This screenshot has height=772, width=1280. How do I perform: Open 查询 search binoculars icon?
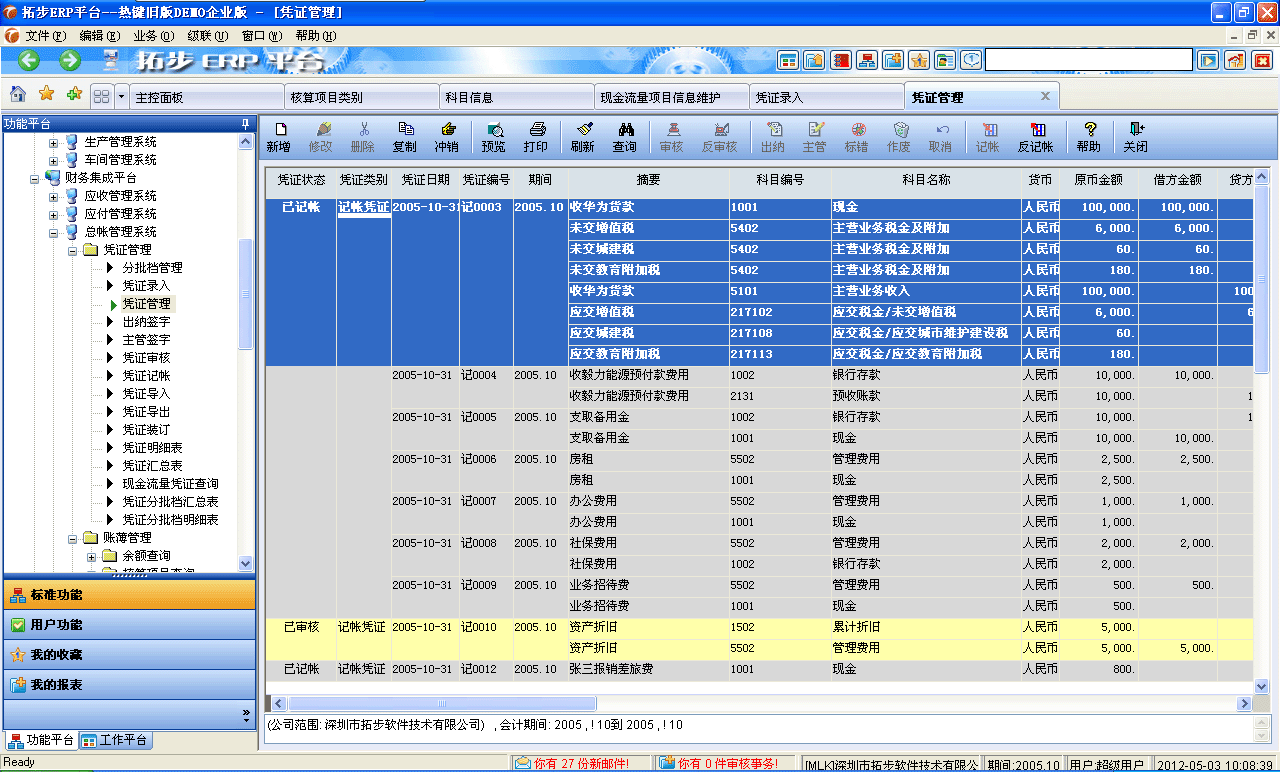coord(625,137)
